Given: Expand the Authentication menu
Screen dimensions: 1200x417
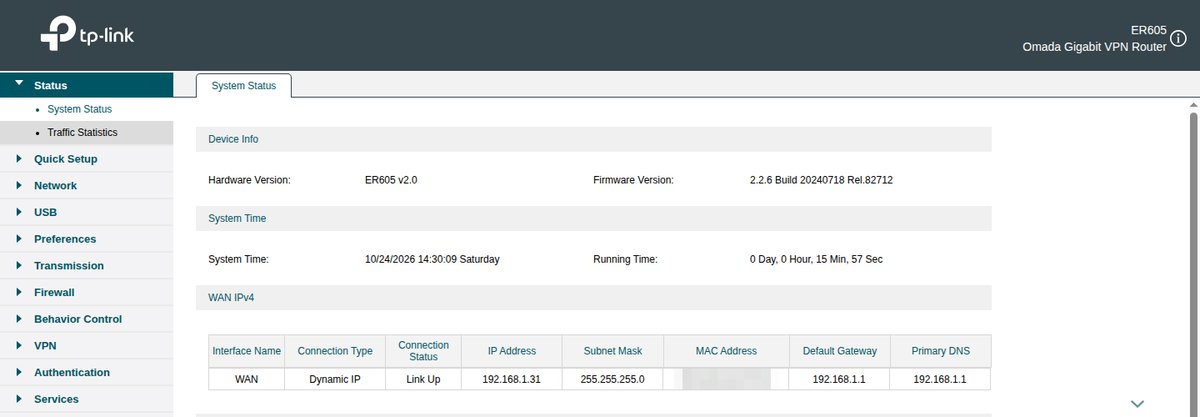Looking at the screenshot, I should pyautogui.click(x=86, y=372).
